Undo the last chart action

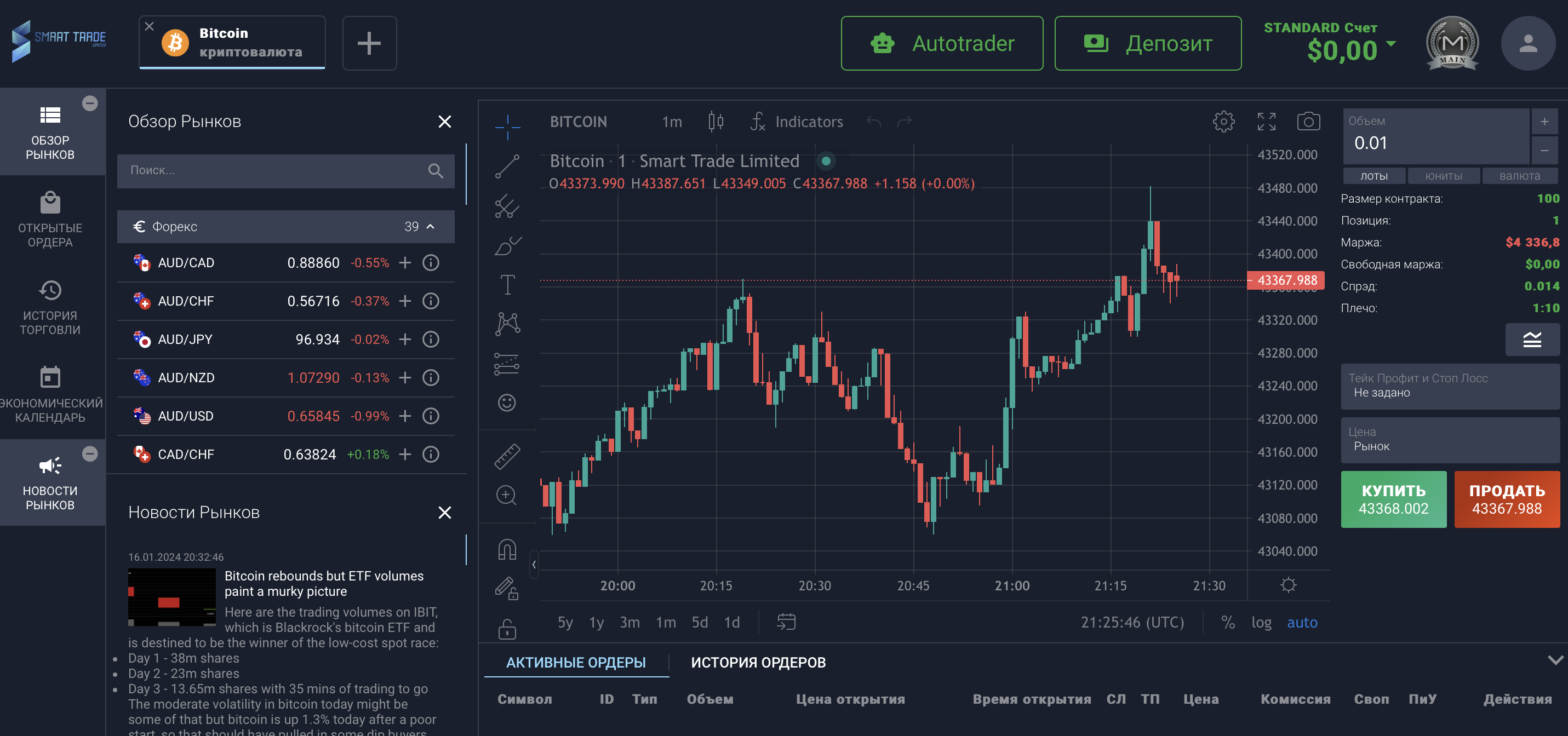tap(874, 122)
